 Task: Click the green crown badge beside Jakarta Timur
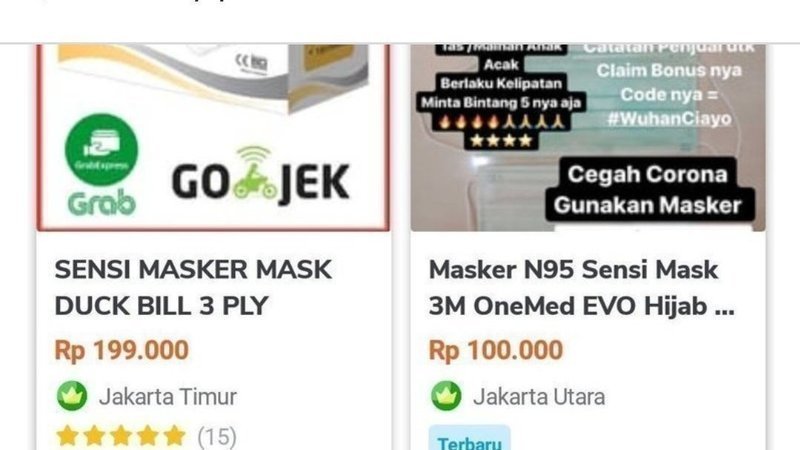click(x=72, y=396)
